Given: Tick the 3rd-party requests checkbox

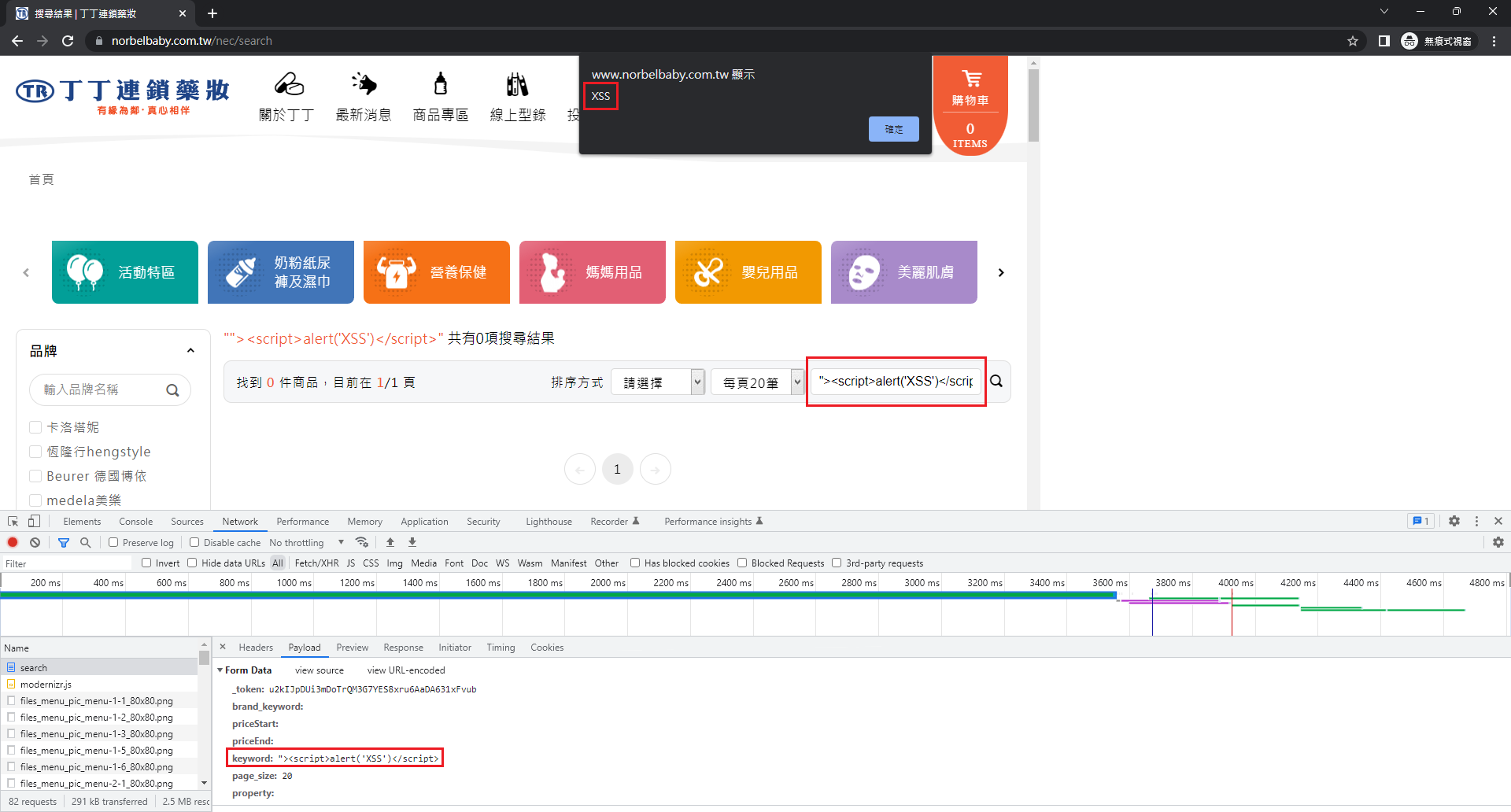Looking at the screenshot, I should (837, 563).
